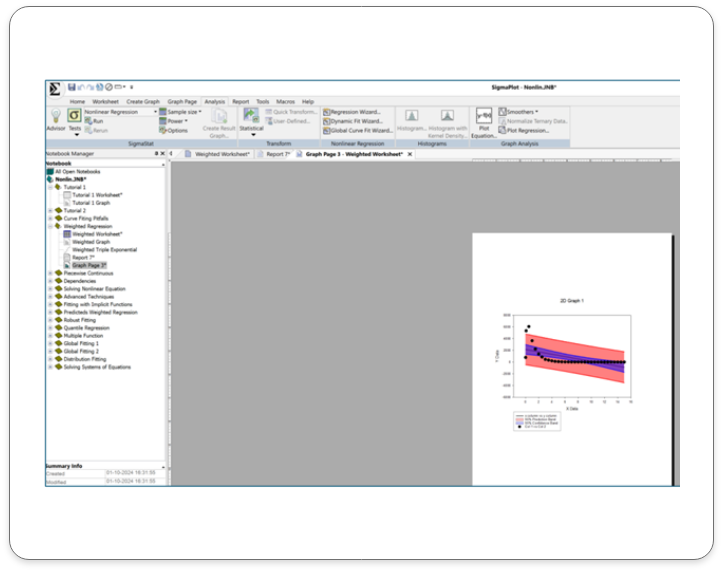The image size is (723, 572).
Task: Switch to the Report 7 document tab
Action: 274,154
